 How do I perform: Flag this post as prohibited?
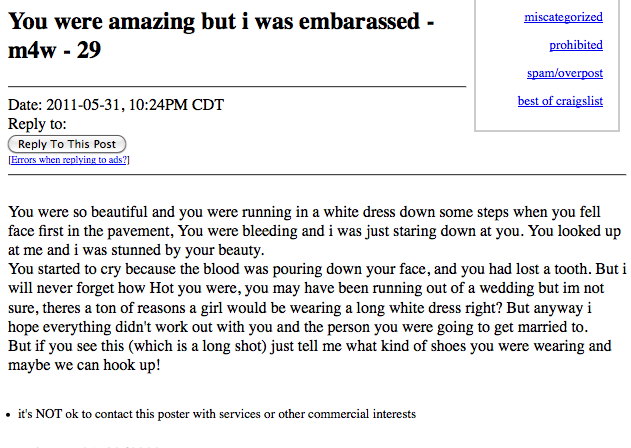coord(576,45)
